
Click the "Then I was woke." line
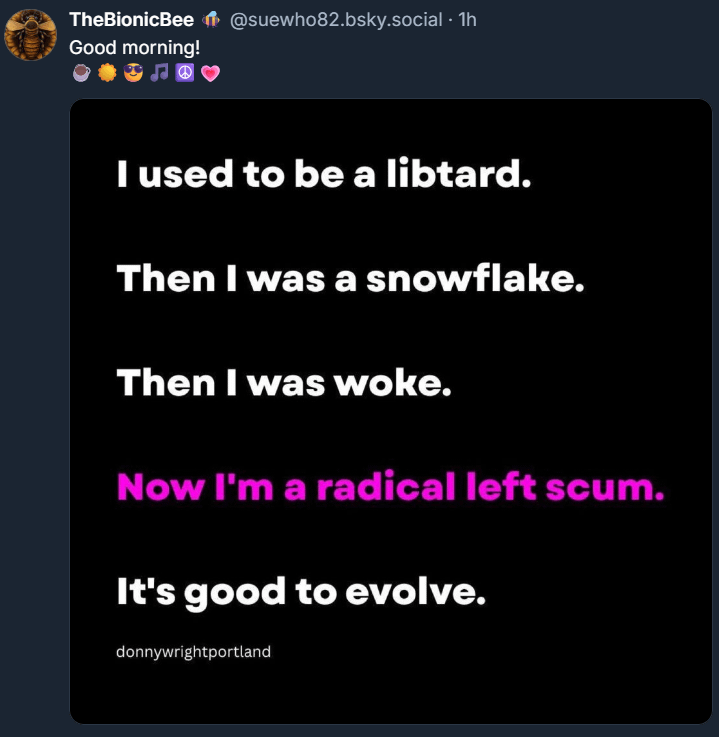coord(284,383)
